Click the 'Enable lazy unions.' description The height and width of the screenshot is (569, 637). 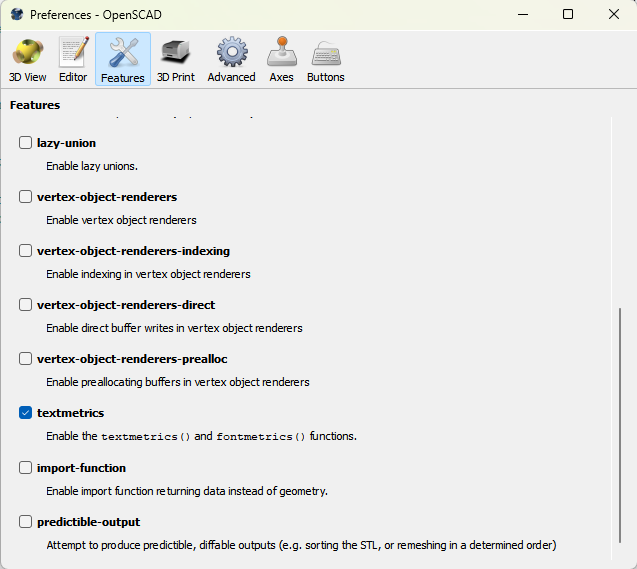click(x=92, y=166)
